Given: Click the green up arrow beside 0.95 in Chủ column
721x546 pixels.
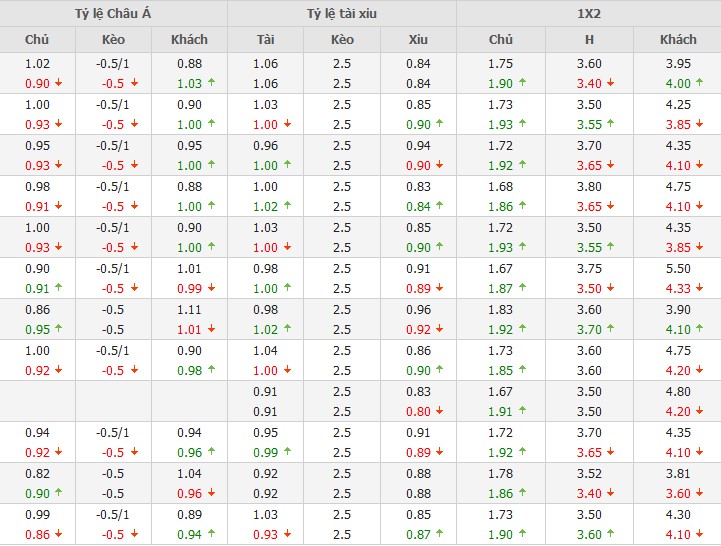Looking at the screenshot, I should [45, 329].
